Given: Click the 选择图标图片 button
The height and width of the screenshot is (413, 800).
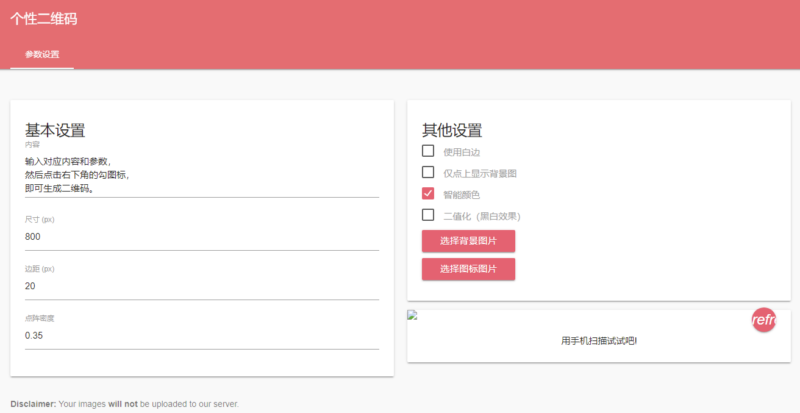Looking at the screenshot, I should (468, 269).
